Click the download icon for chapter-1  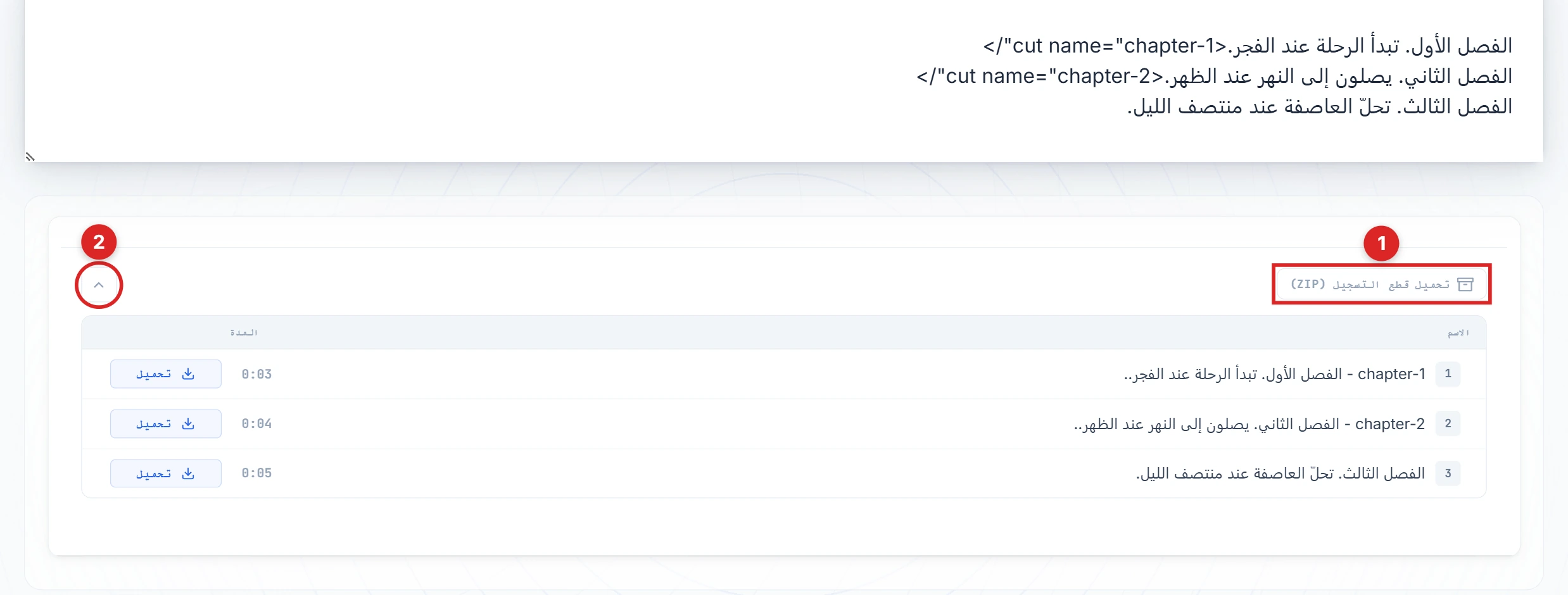[x=188, y=374]
